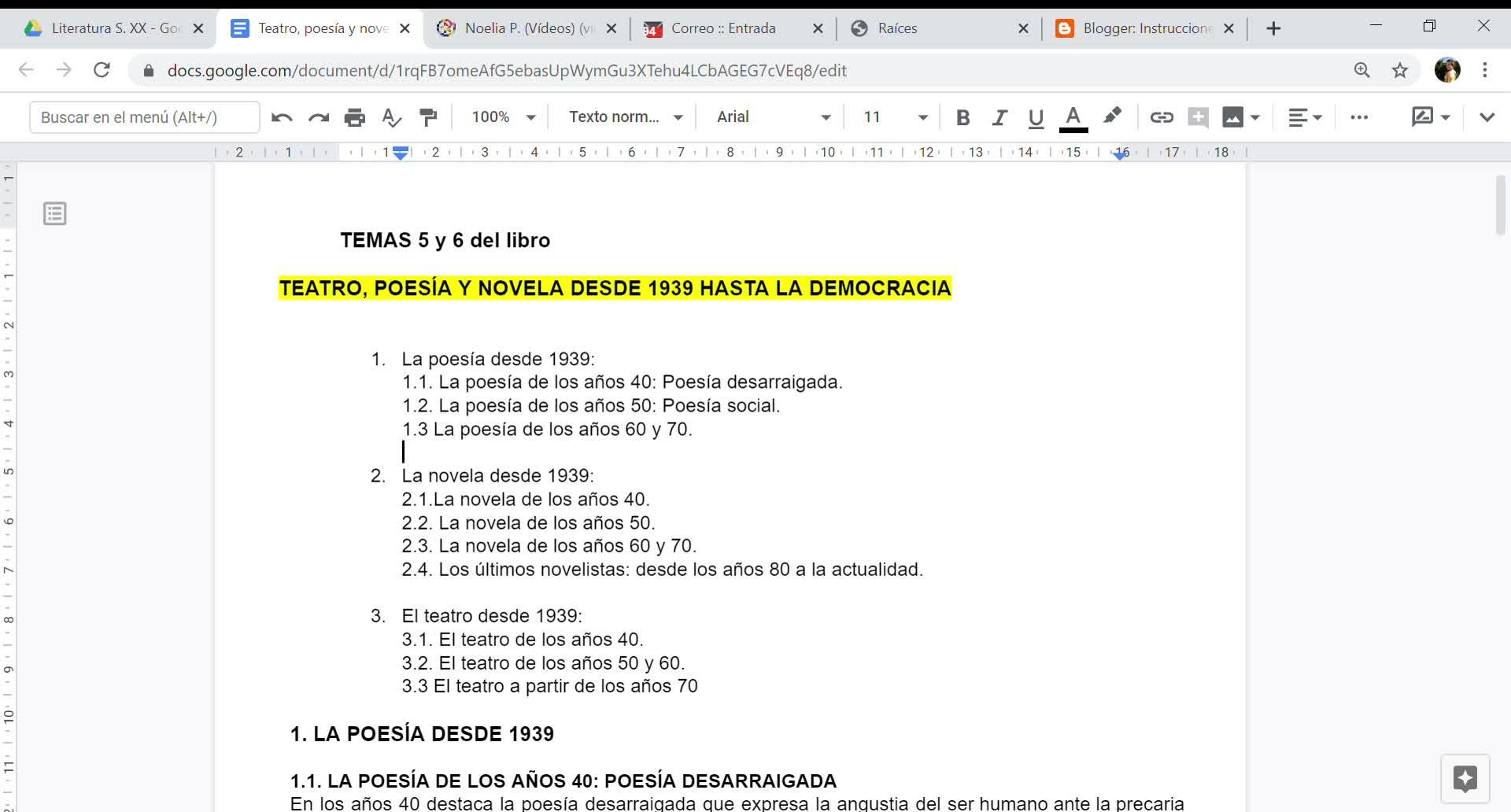
Task: Open document outline panel
Action: click(54, 213)
